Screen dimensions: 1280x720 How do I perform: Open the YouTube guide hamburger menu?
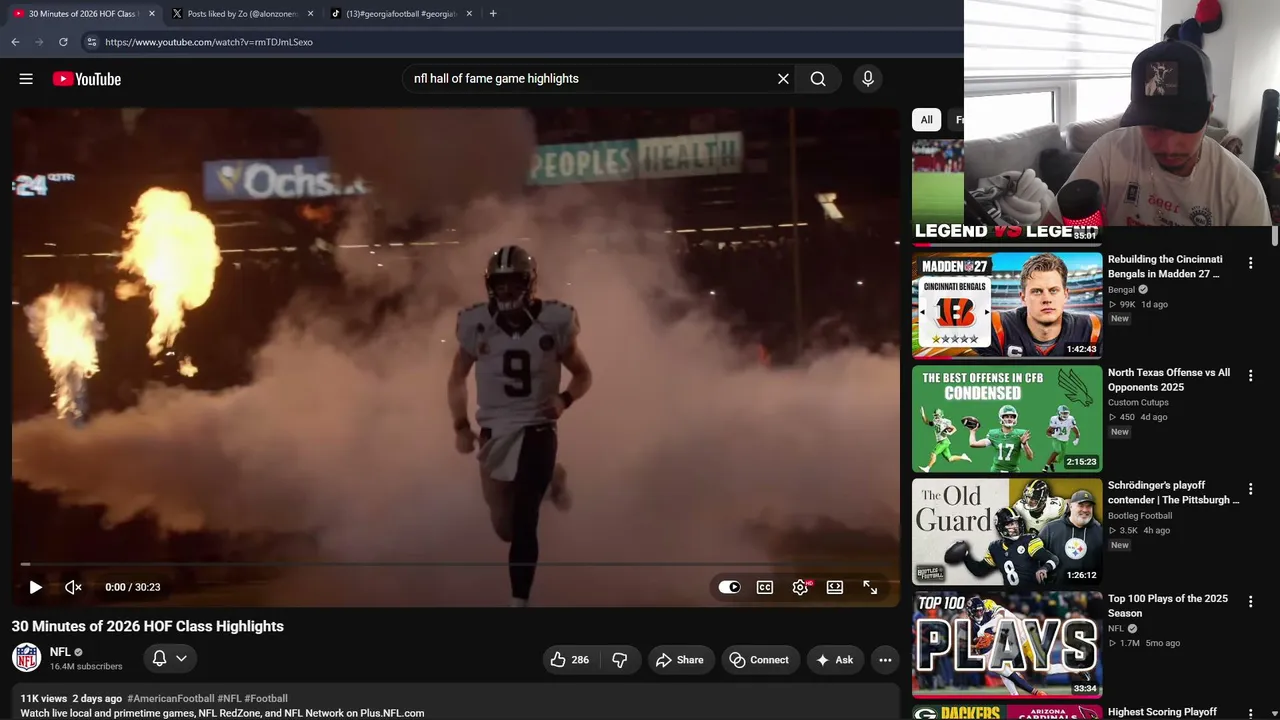[26, 79]
